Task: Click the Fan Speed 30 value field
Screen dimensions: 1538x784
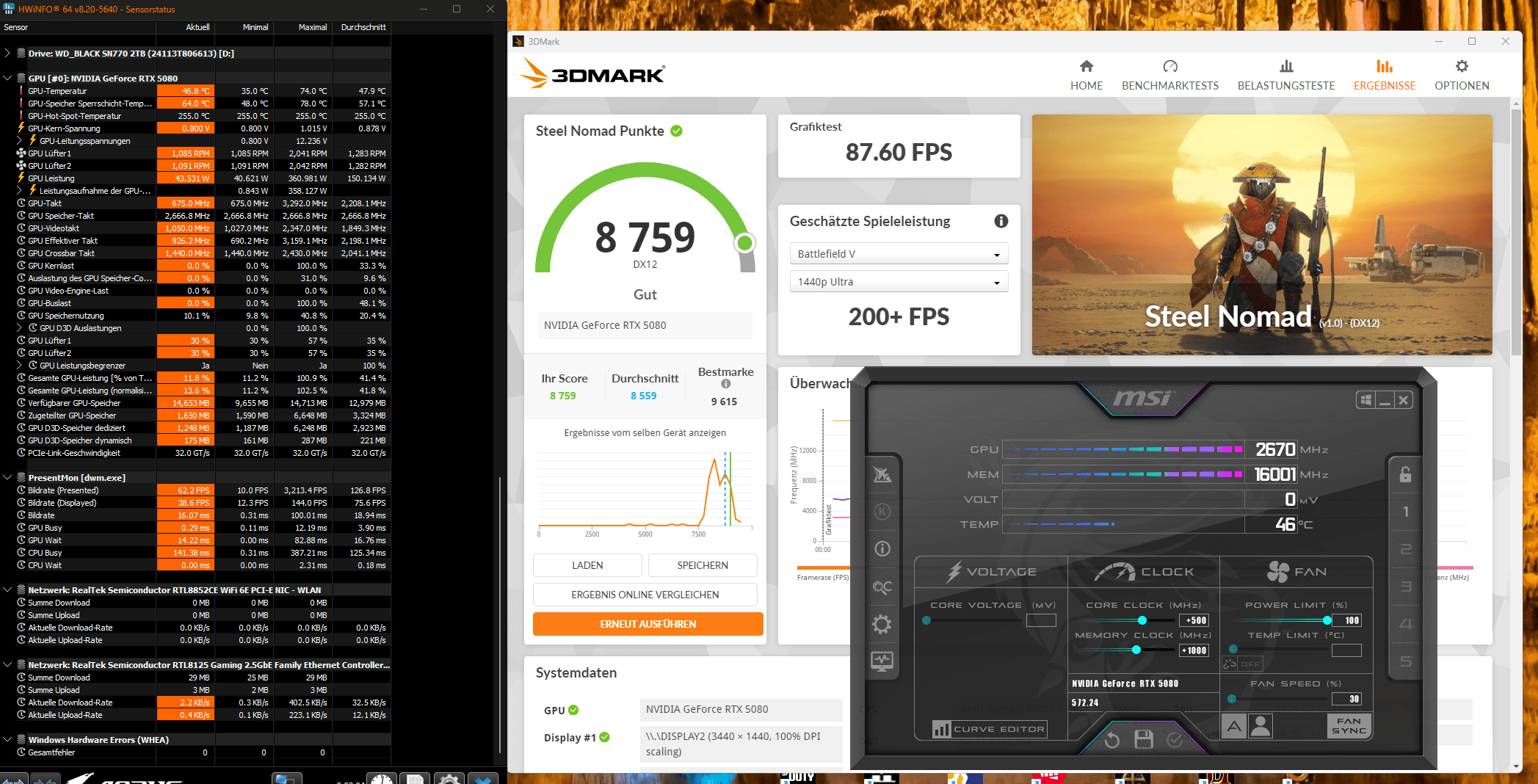Action: [1346, 699]
